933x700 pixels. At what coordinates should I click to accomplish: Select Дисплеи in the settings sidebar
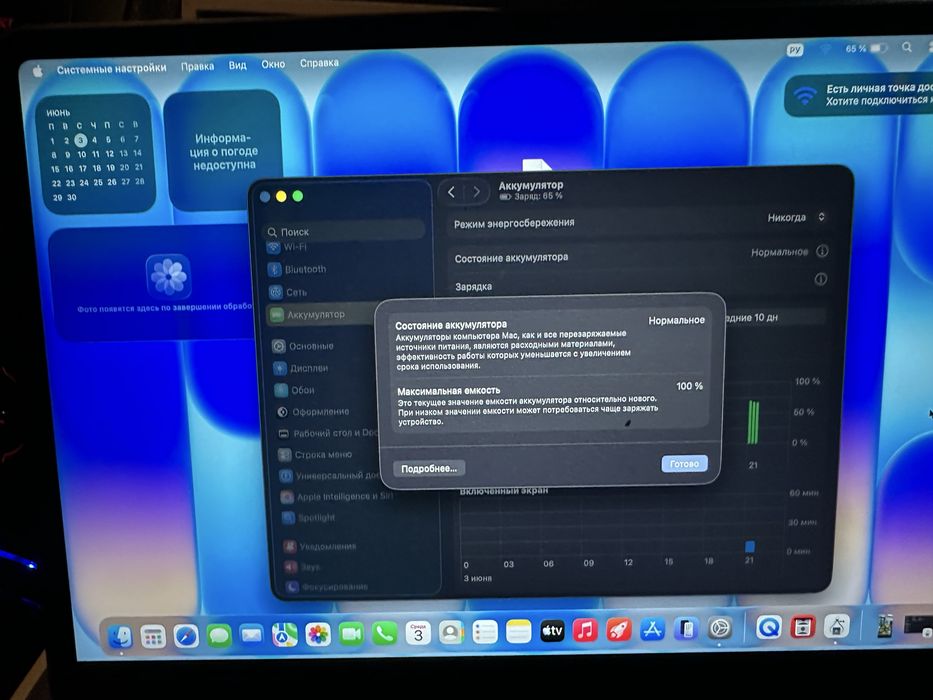point(301,368)
